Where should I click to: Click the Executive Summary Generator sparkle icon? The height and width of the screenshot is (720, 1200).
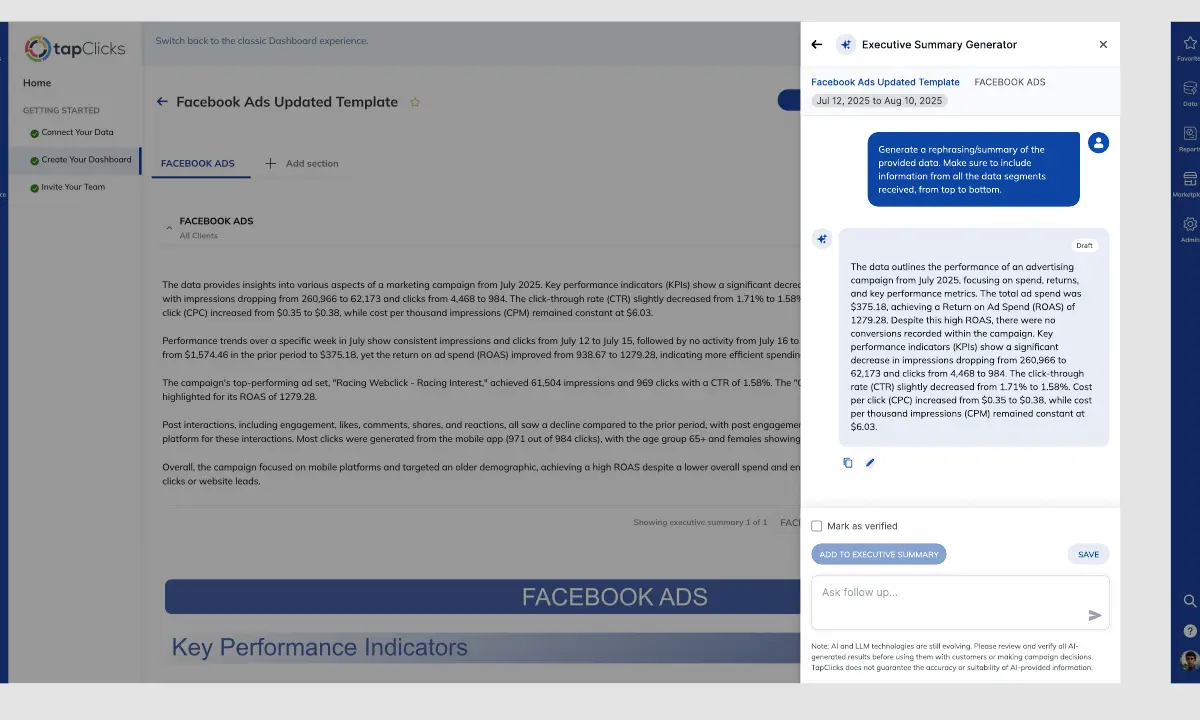pos(846,45)
